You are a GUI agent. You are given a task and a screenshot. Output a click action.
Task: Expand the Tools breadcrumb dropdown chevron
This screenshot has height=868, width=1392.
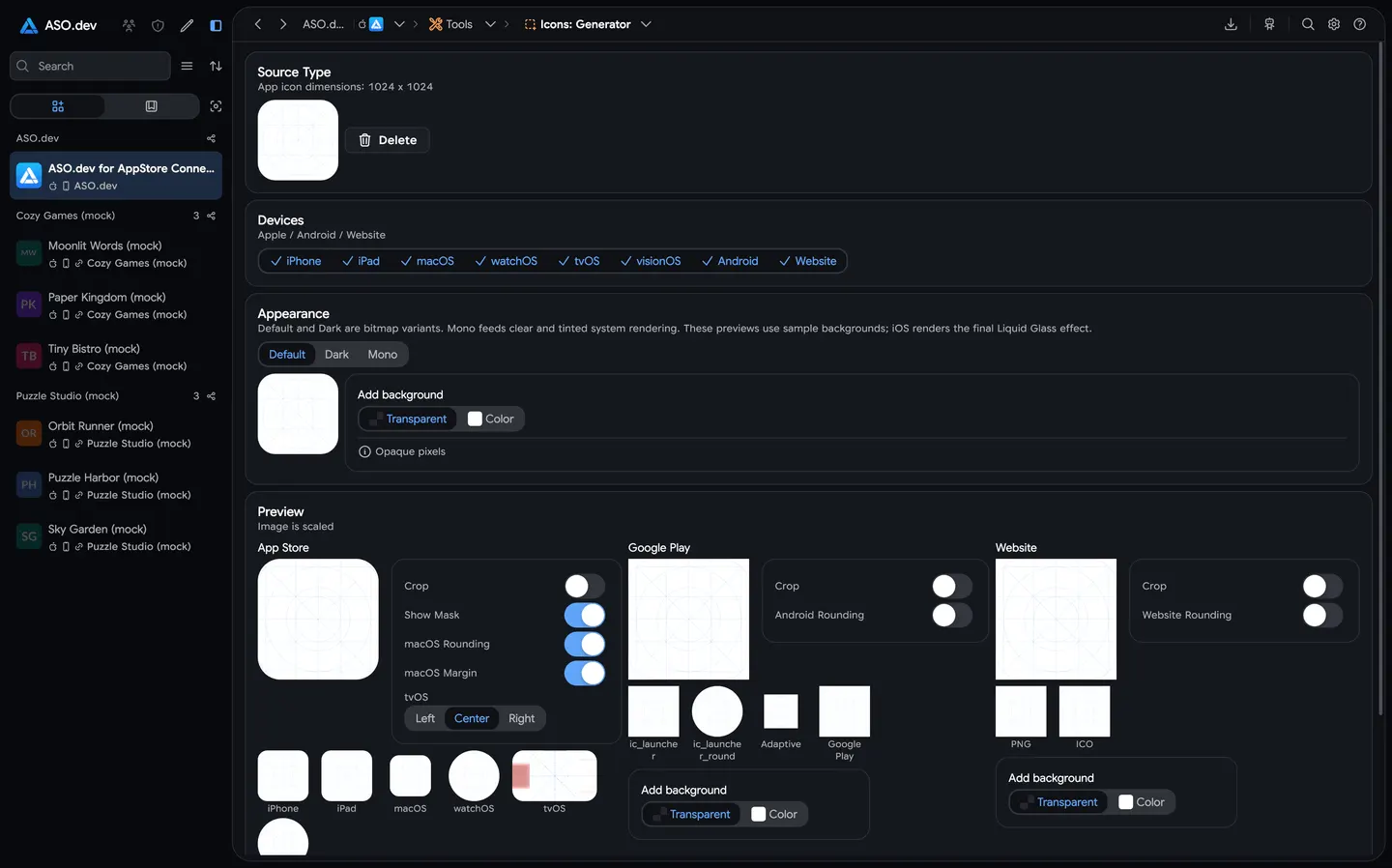pos(490,24)
